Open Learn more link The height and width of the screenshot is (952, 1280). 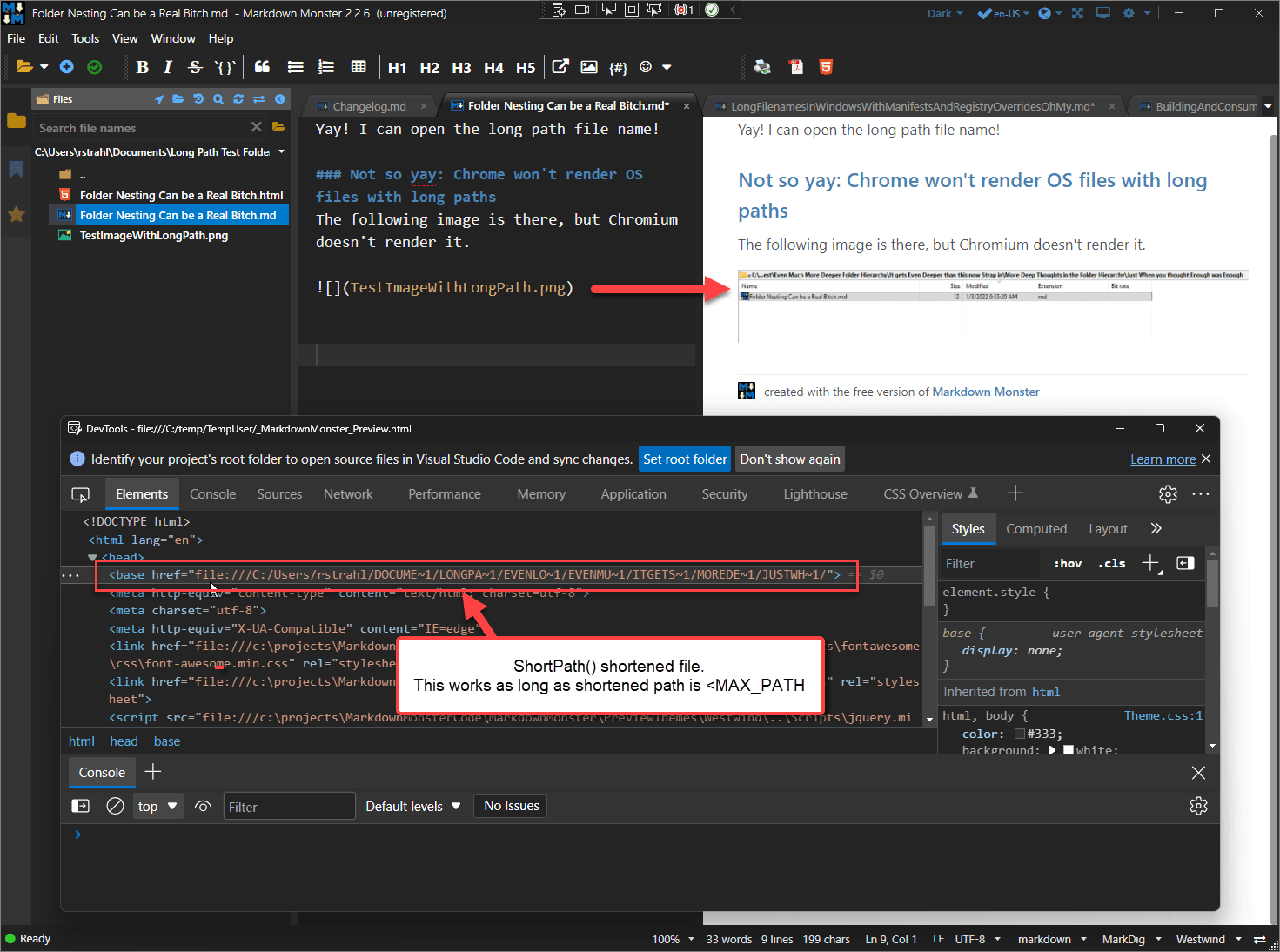click(1163, 459)
